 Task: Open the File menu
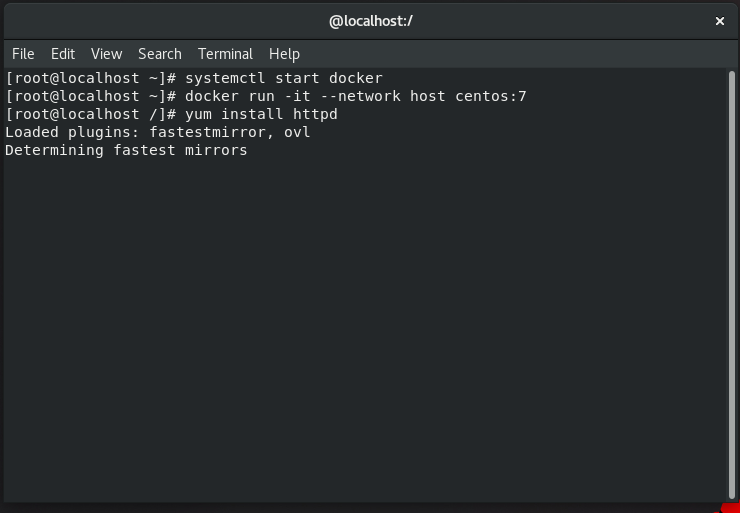coord(23,54)
